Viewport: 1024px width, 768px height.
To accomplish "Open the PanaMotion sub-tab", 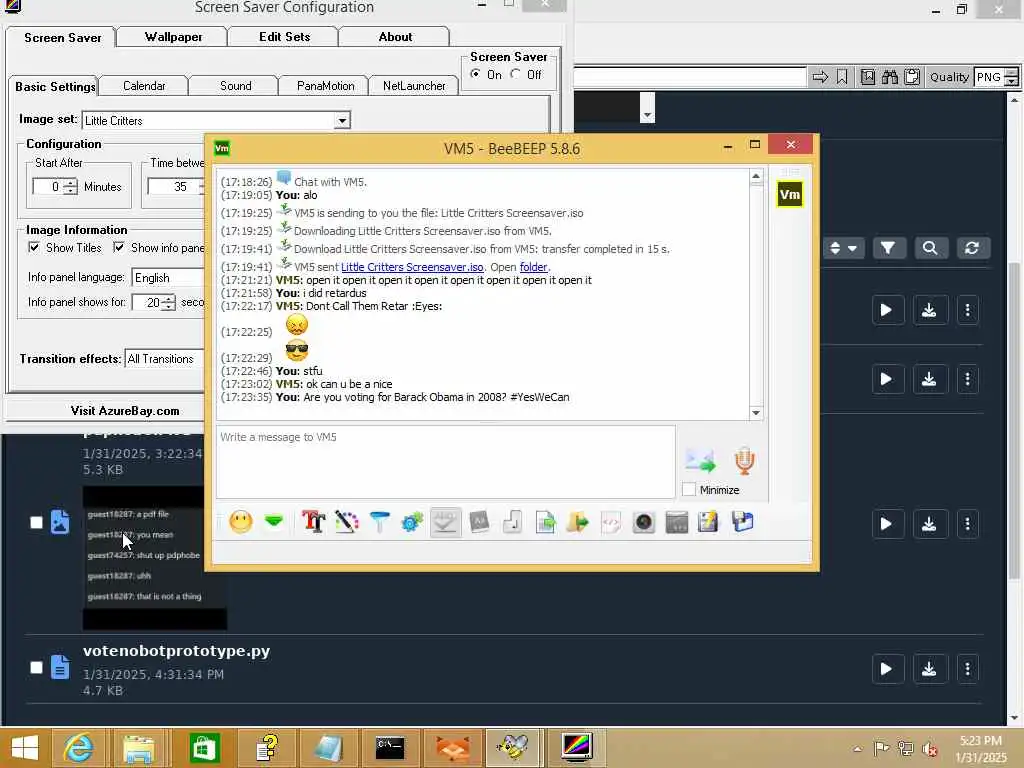I will pos(325,86).
